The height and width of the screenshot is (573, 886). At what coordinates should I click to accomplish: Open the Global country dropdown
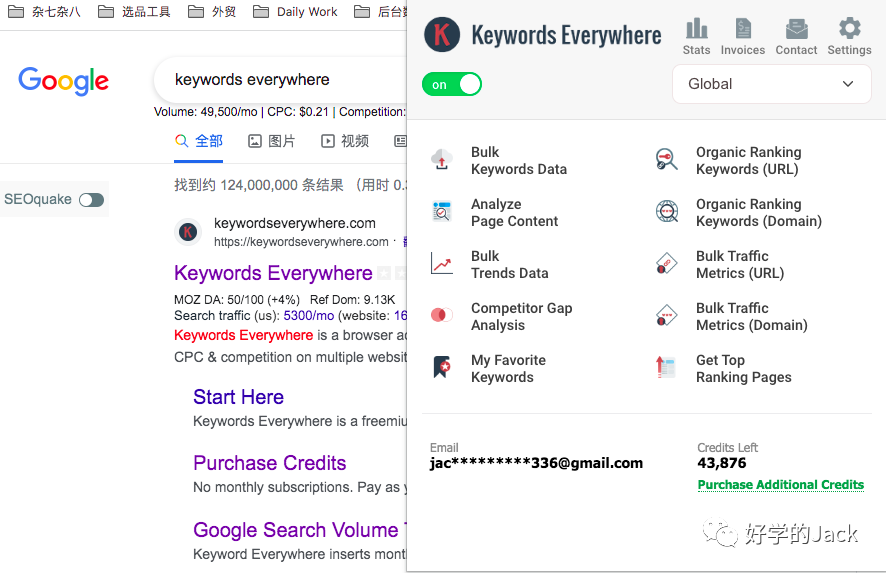pos(771,84)
